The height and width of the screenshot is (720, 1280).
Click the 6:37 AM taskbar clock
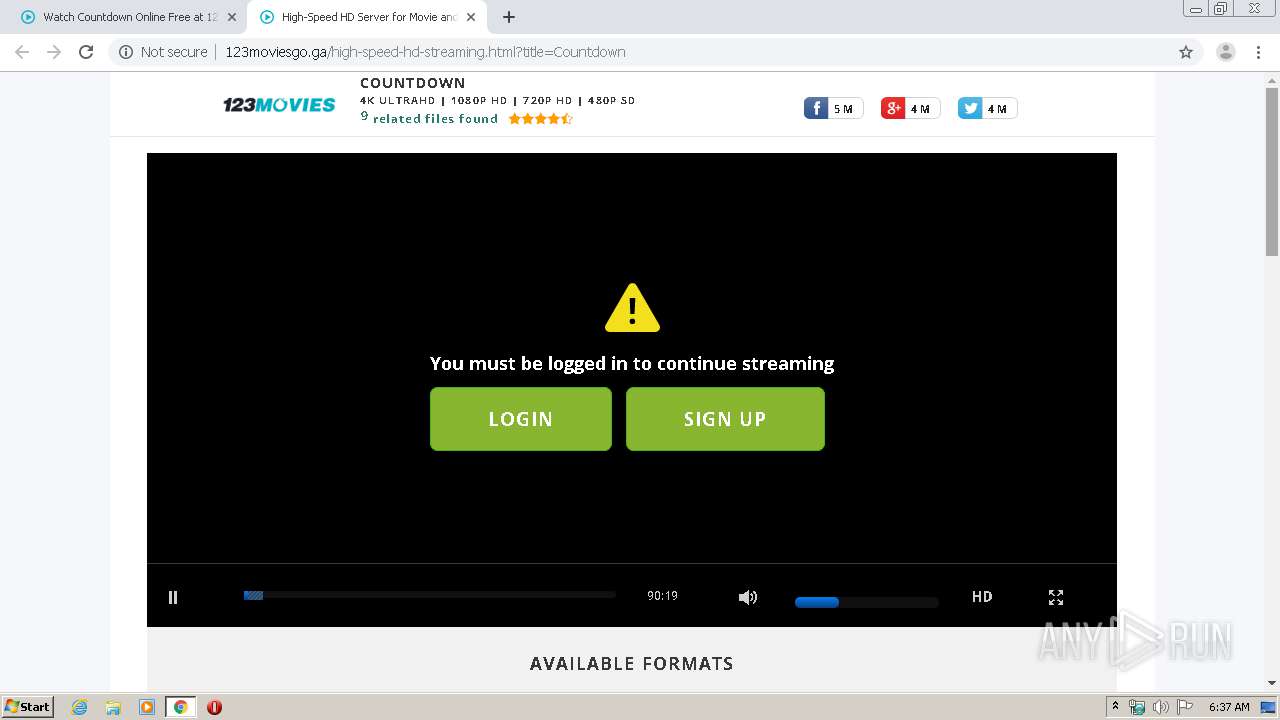[x=1229, y=707]
